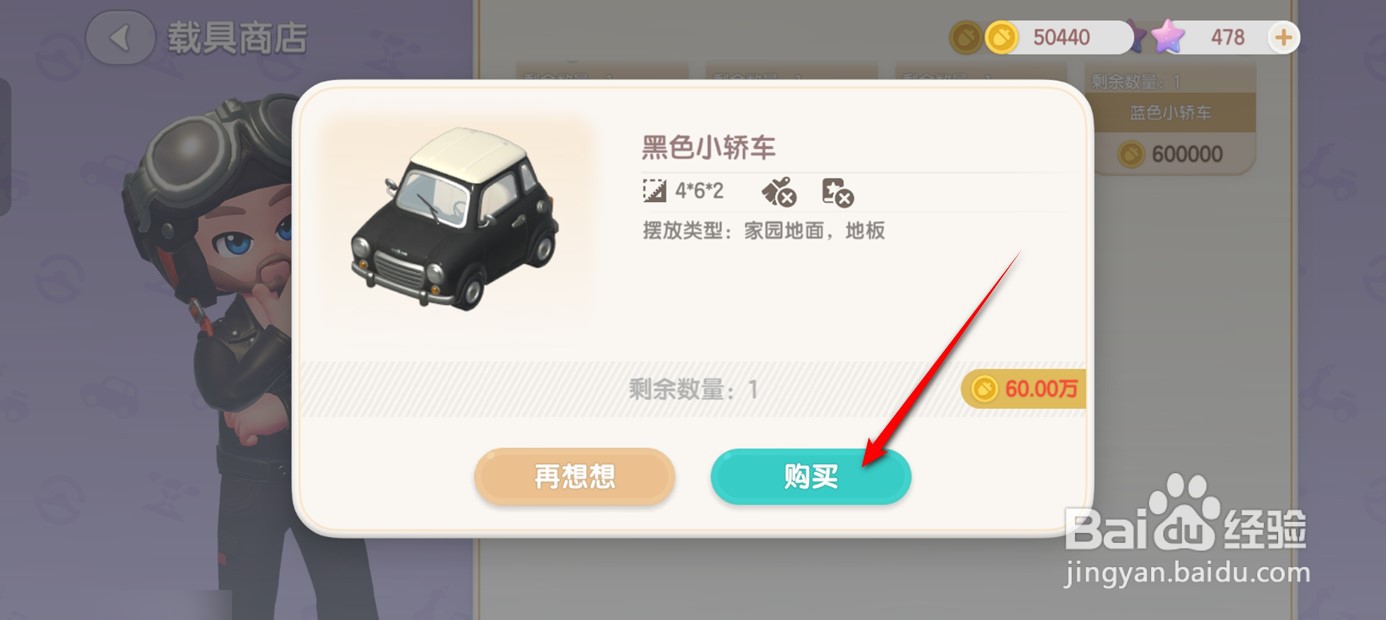
Task: Cancel with the 再想想 button
Action: click(x=574, y=476)
